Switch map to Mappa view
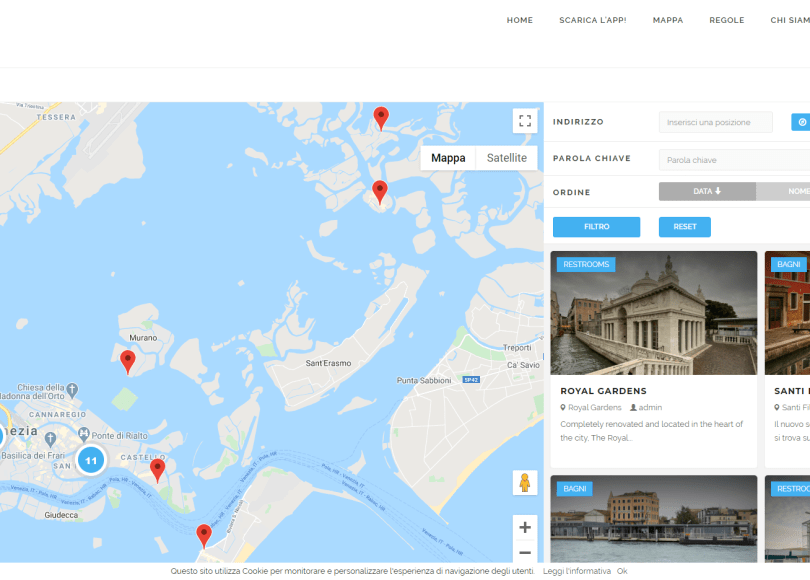This screenshot has width=810, height=580. tap(448, 158)
